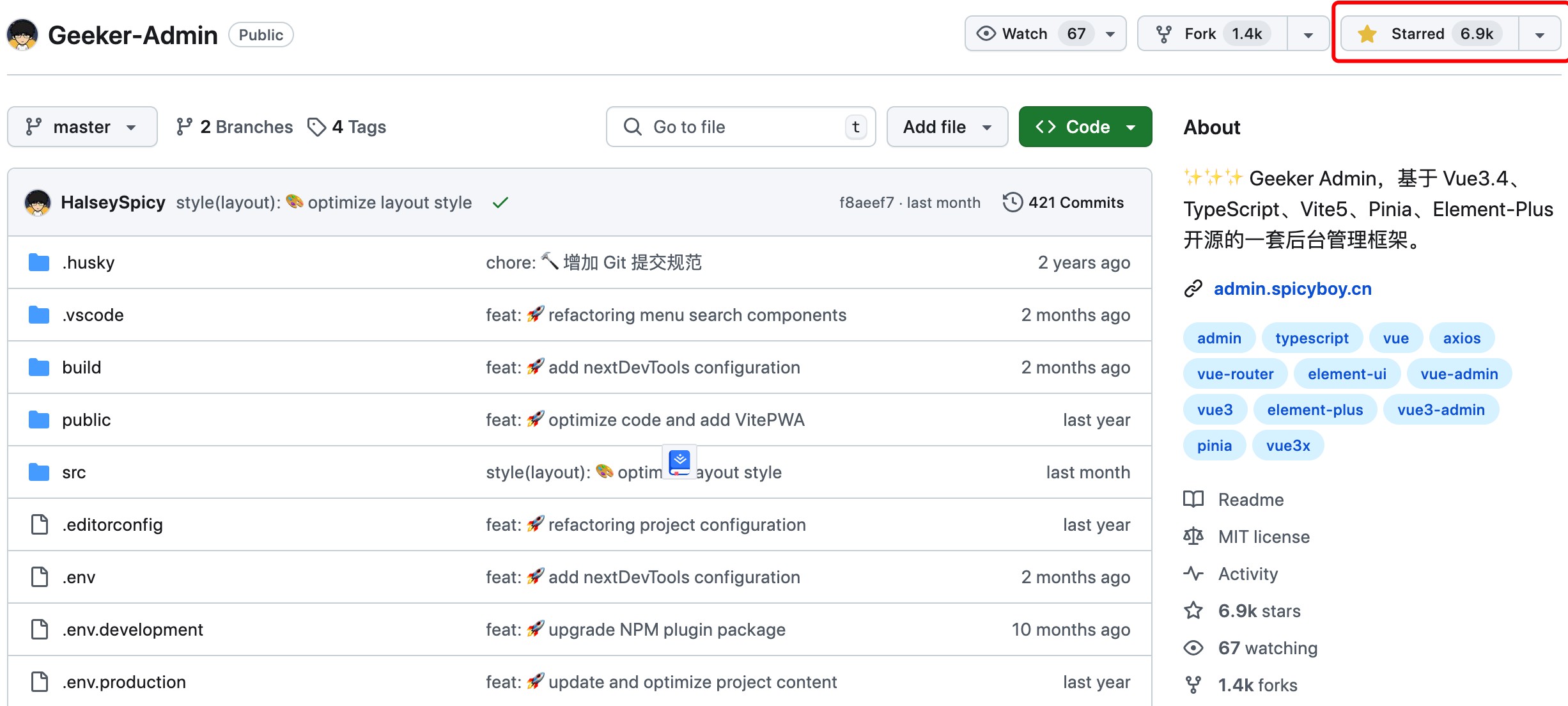Click the Public visibility badge
The height and width of the screenshot is (706, 1568).
click(261, 35)
